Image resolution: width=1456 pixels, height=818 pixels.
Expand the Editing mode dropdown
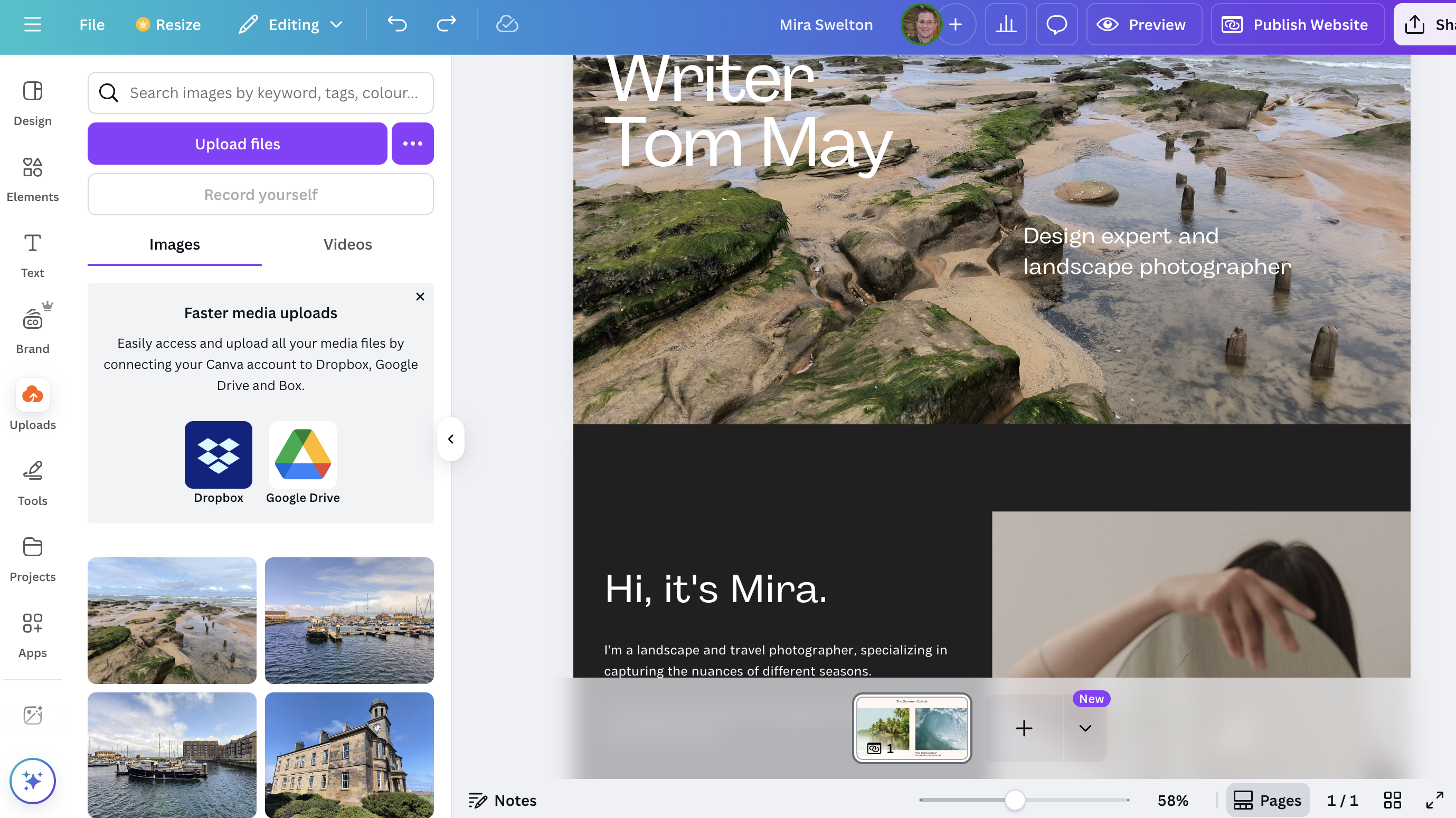291,25
